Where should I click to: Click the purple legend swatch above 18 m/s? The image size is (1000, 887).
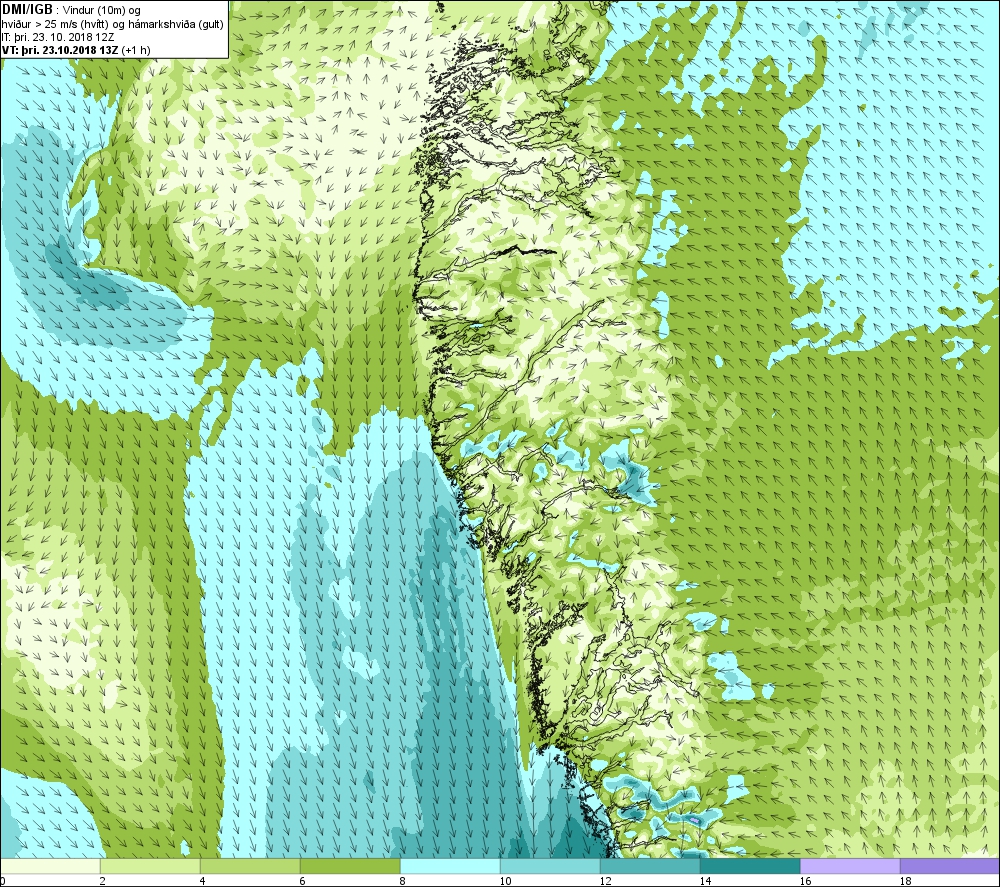pyautogui.click(x=950, y=866)
